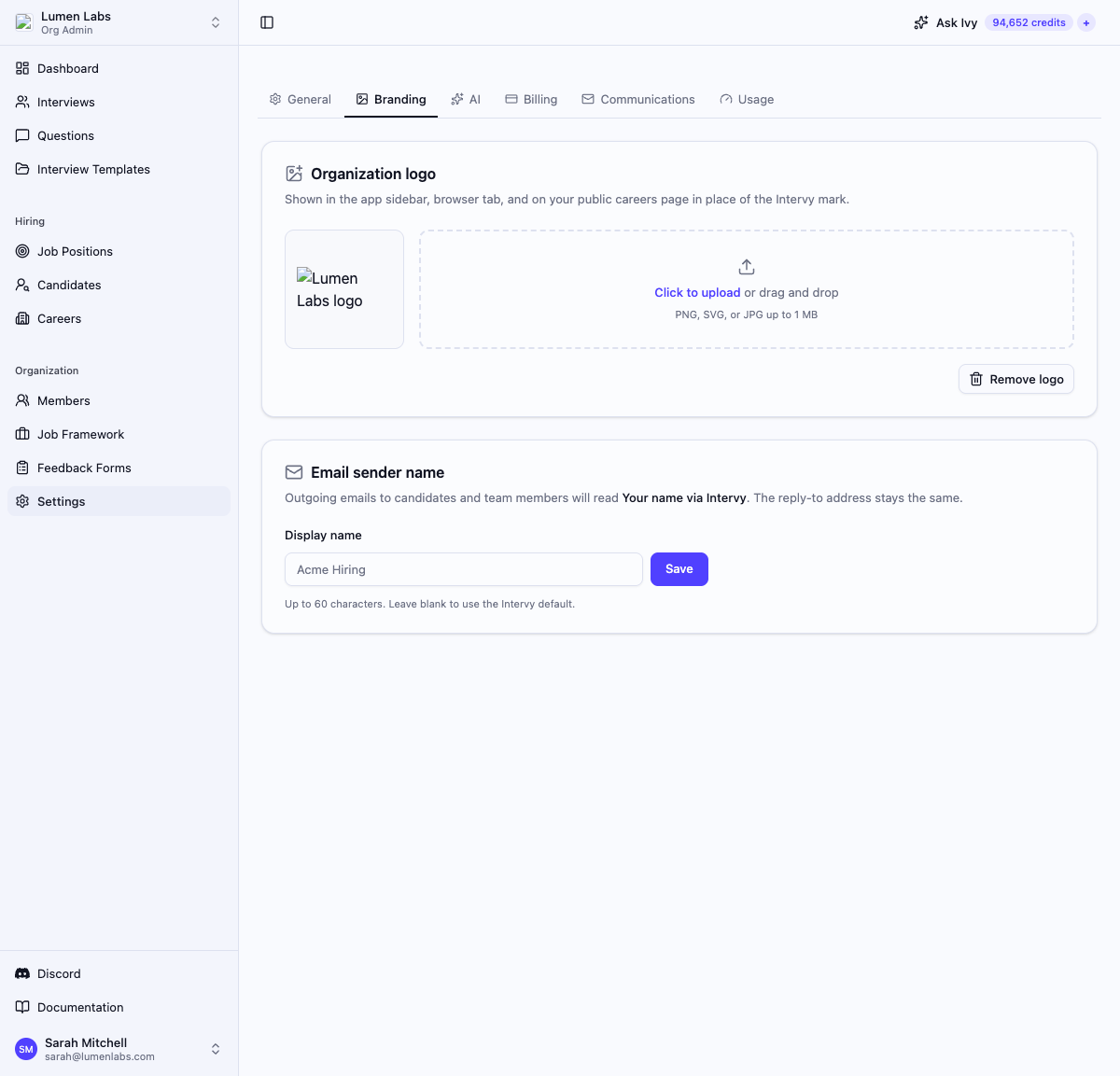Click the Candidates search-person icon
Image resolution: width=1120 pixels, height=1076 pixels.
[x=22, y=285]
